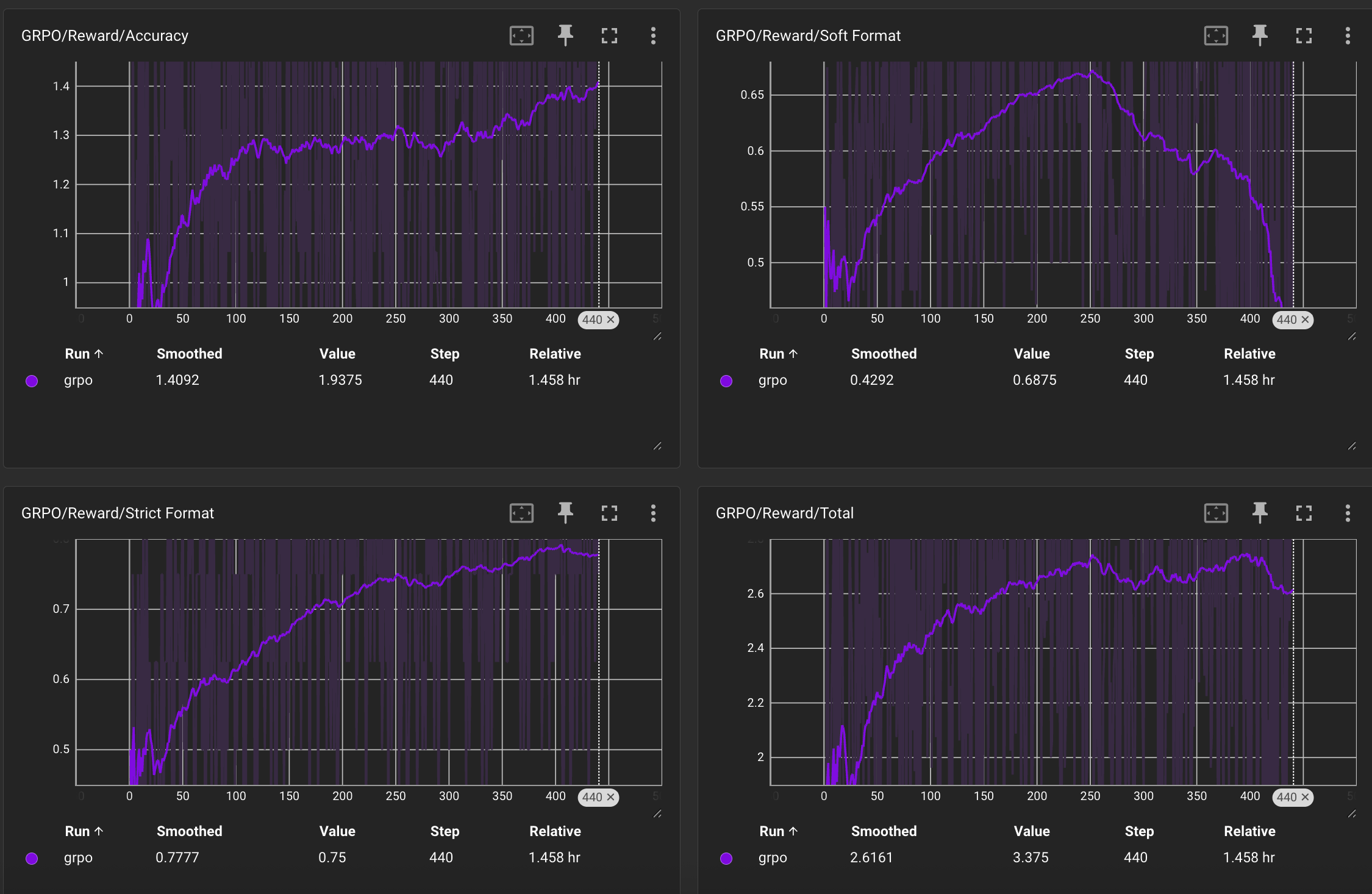The height and width of the screenshot is (894, 1372).
Task: Toggle full size for Reward/Total chart
Action: point(1304,513)
